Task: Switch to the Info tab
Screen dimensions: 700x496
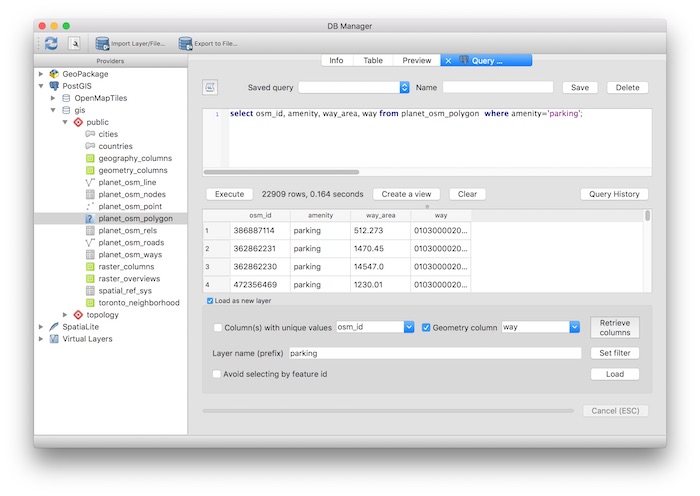Action: 336,60
